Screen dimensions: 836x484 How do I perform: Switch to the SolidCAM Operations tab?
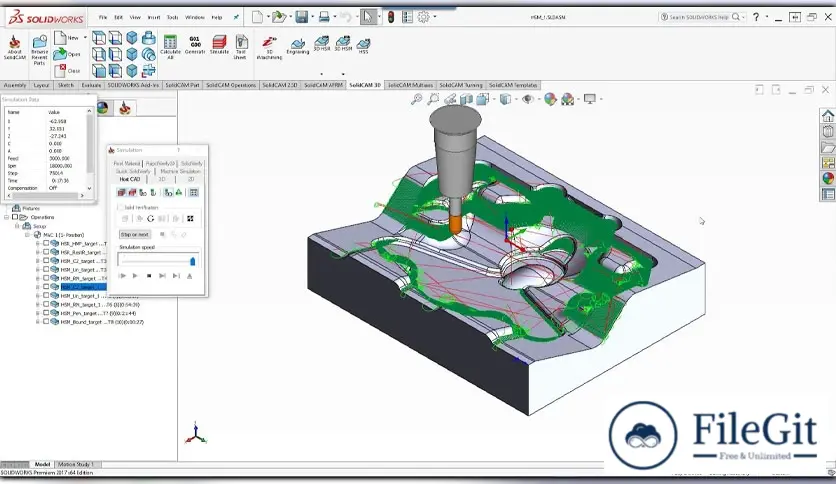(x=231, y=85)
